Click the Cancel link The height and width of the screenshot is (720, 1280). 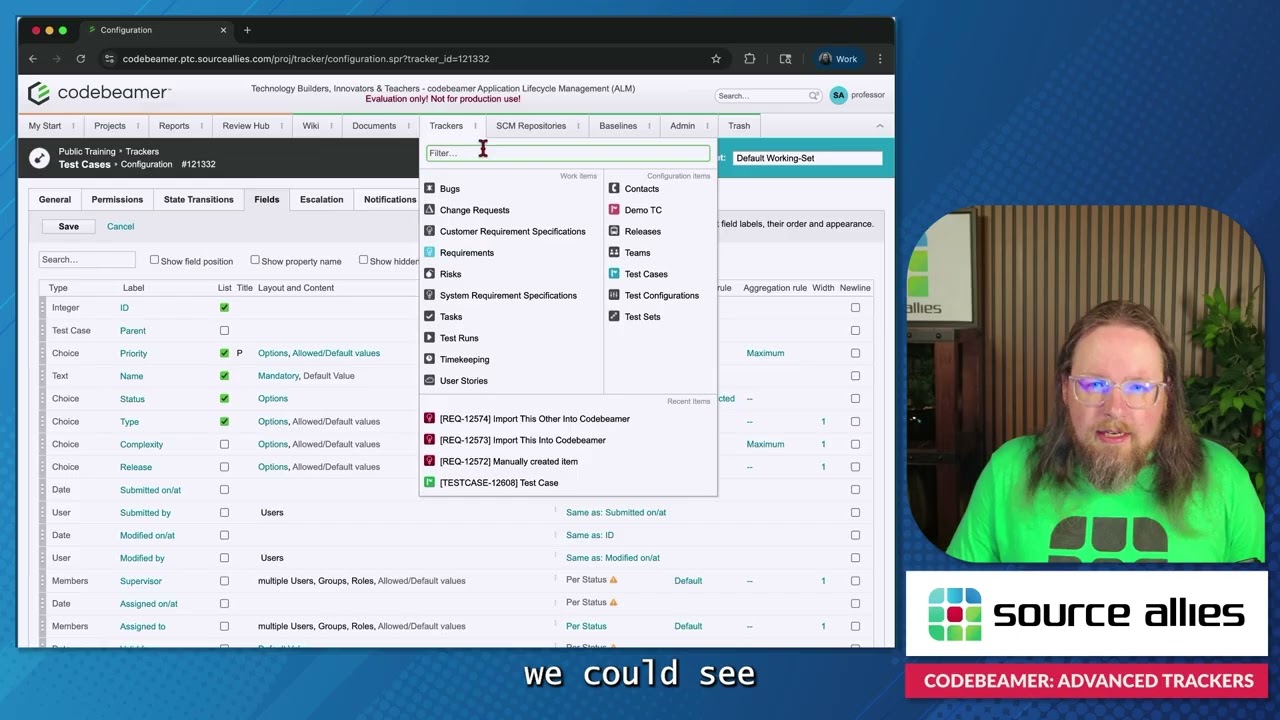coord(120,227)
